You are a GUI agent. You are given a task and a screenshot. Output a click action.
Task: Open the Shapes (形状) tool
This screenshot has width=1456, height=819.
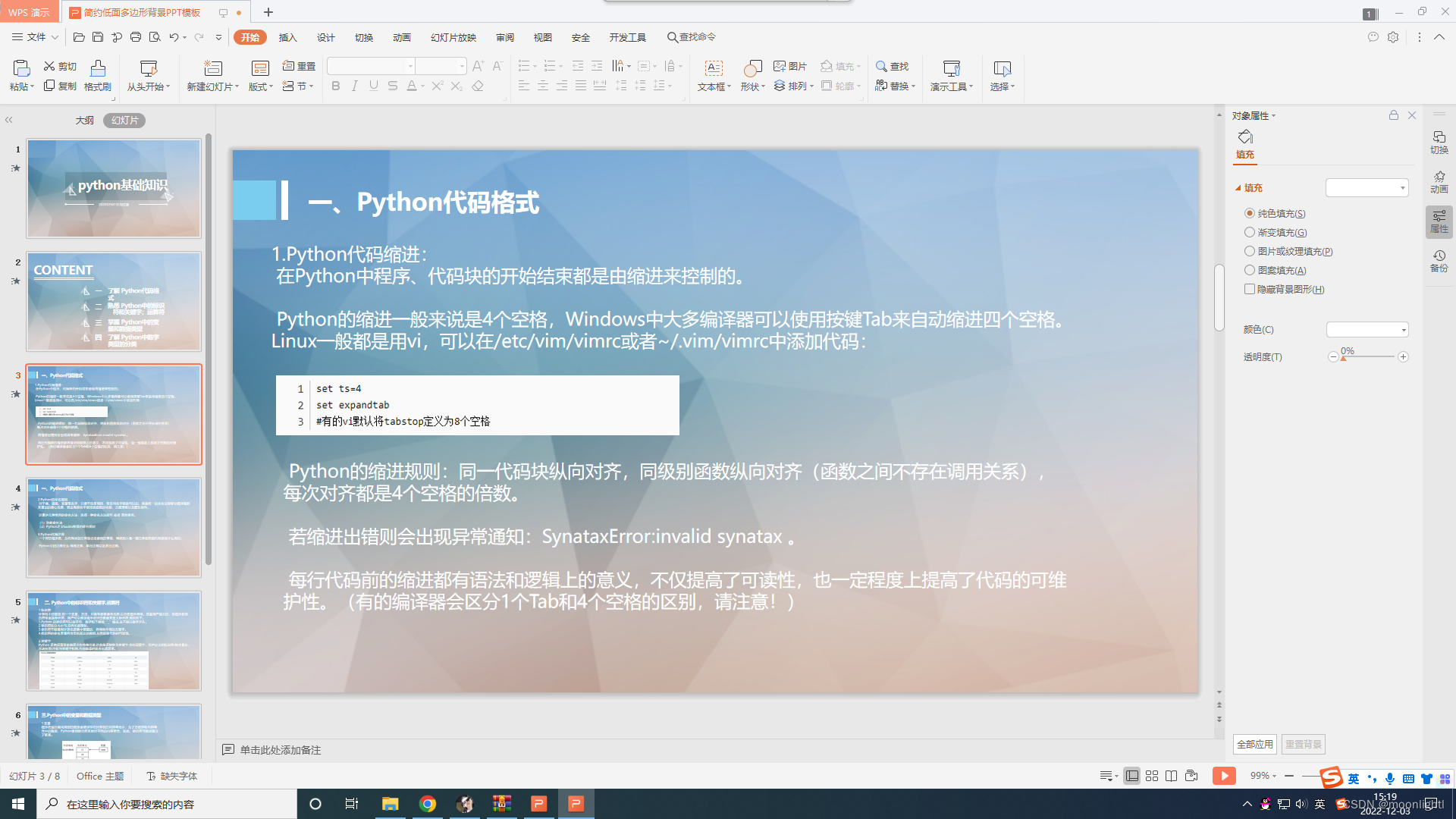coord(751,69)
